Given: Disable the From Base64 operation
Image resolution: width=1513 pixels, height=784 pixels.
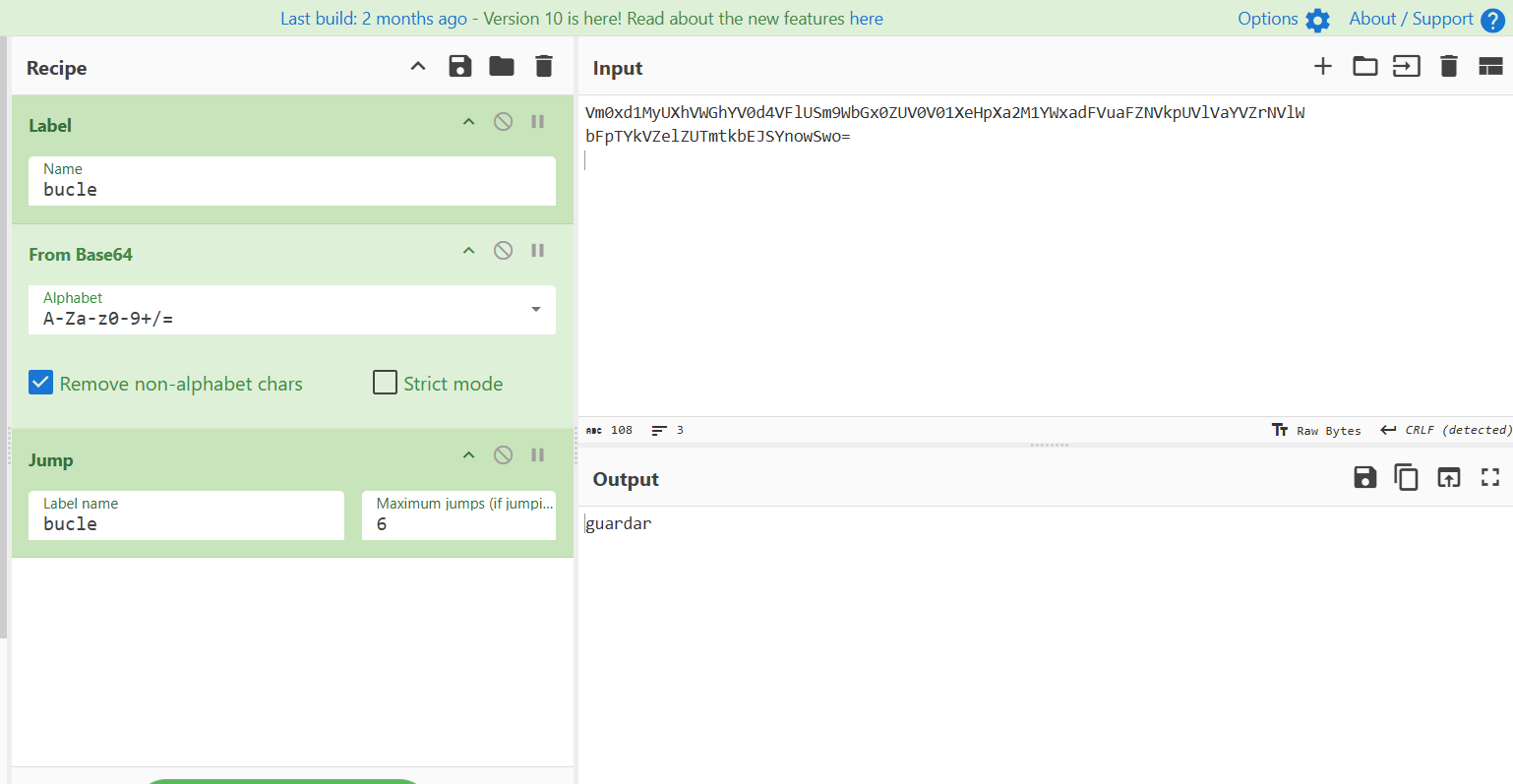Looking at the screenshot, I should [x=503, y=251].
